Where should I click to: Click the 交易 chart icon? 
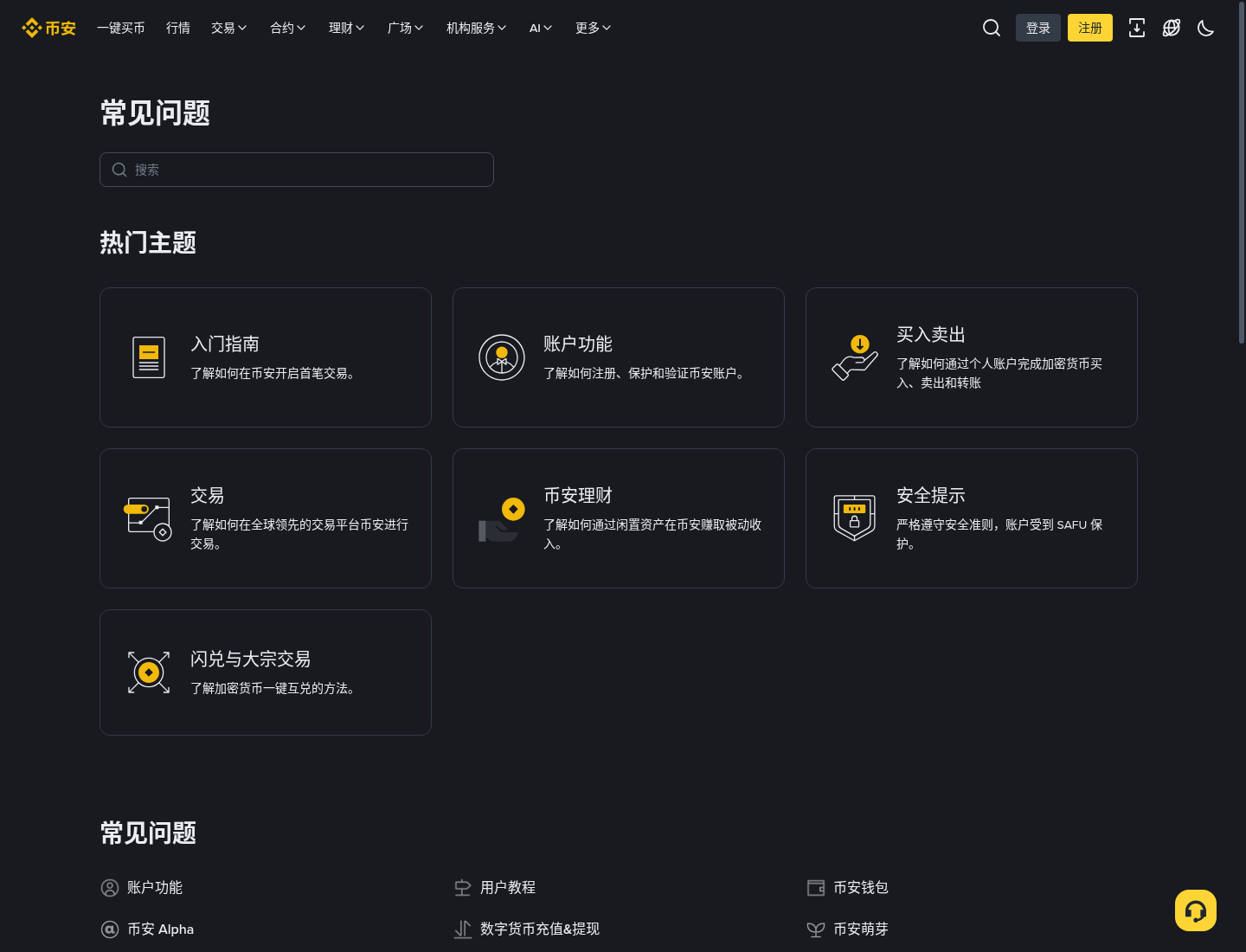tap(149, 518)
